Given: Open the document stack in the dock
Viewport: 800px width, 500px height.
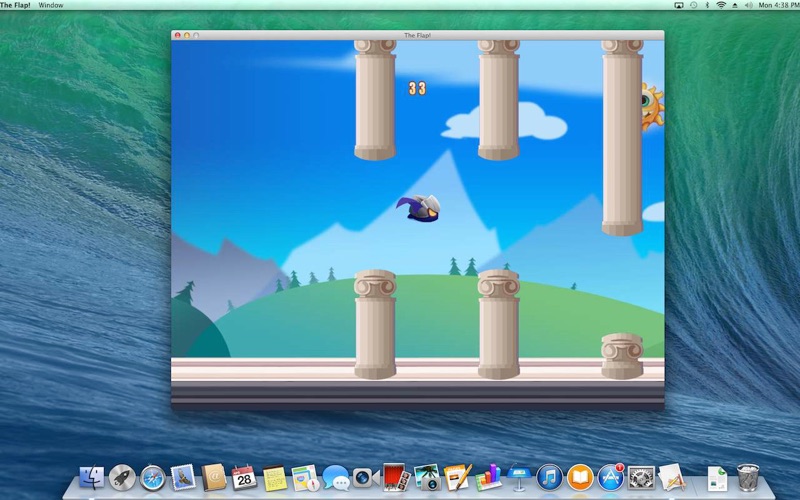Looking at the screenshot, I should coord(717,479).
